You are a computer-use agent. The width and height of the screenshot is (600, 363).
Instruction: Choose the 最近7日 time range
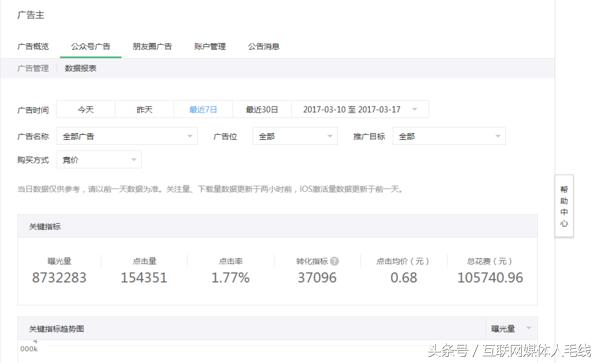point(203,109)
